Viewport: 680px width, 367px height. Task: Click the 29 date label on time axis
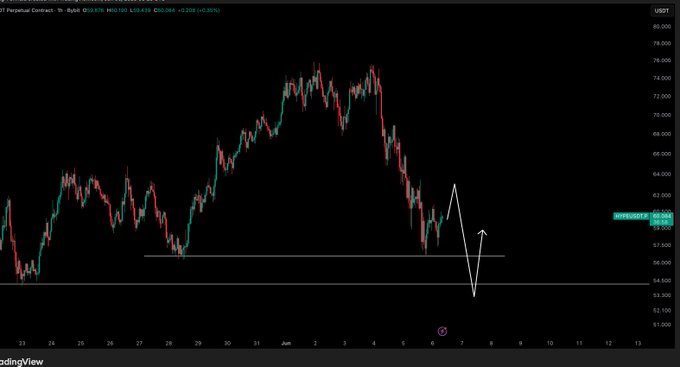coord(198,343)
